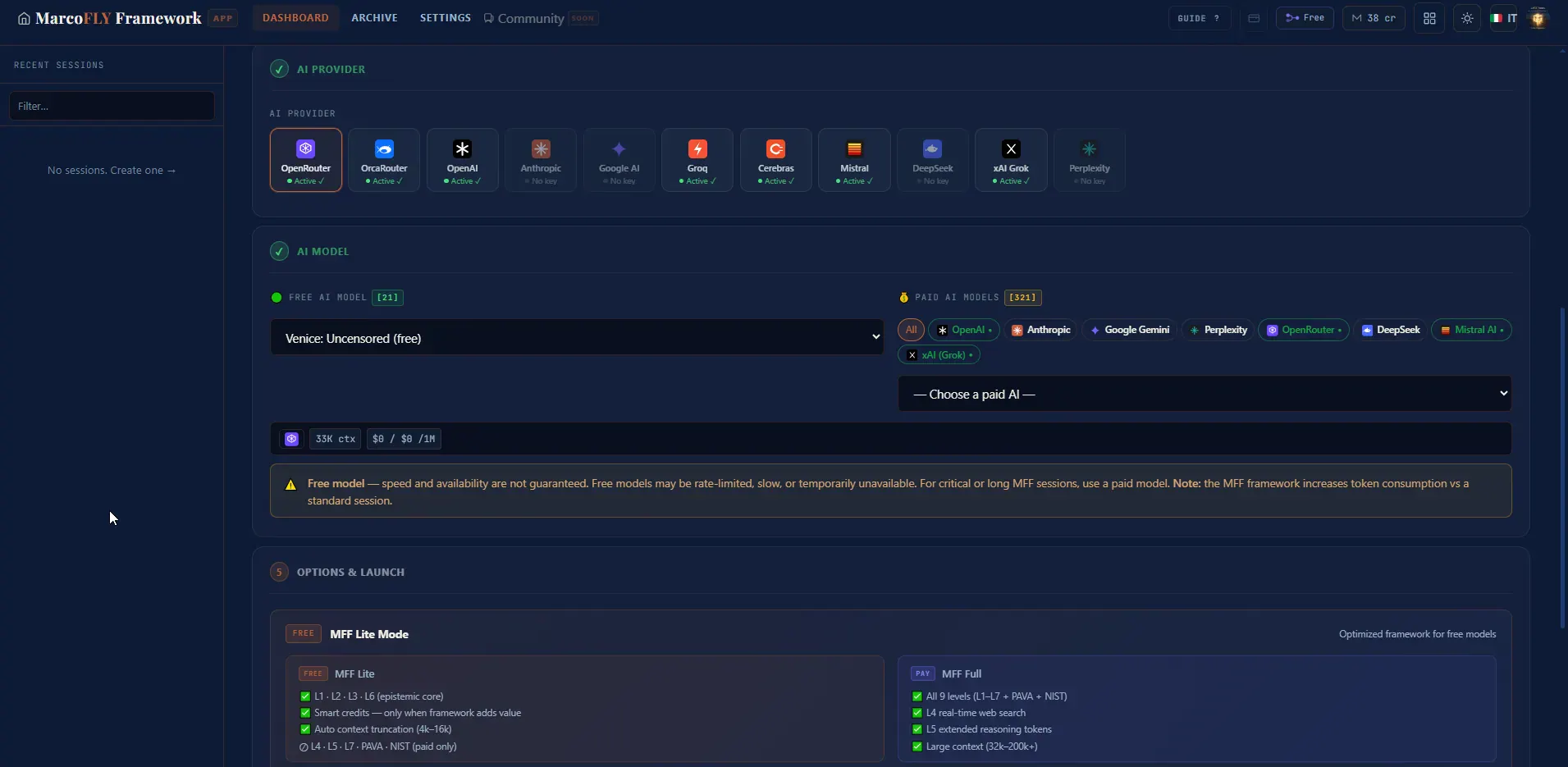This screenshot has height=767, width=1568.
Task: Select the MFF Lite mode option
Action: (585, 709)
